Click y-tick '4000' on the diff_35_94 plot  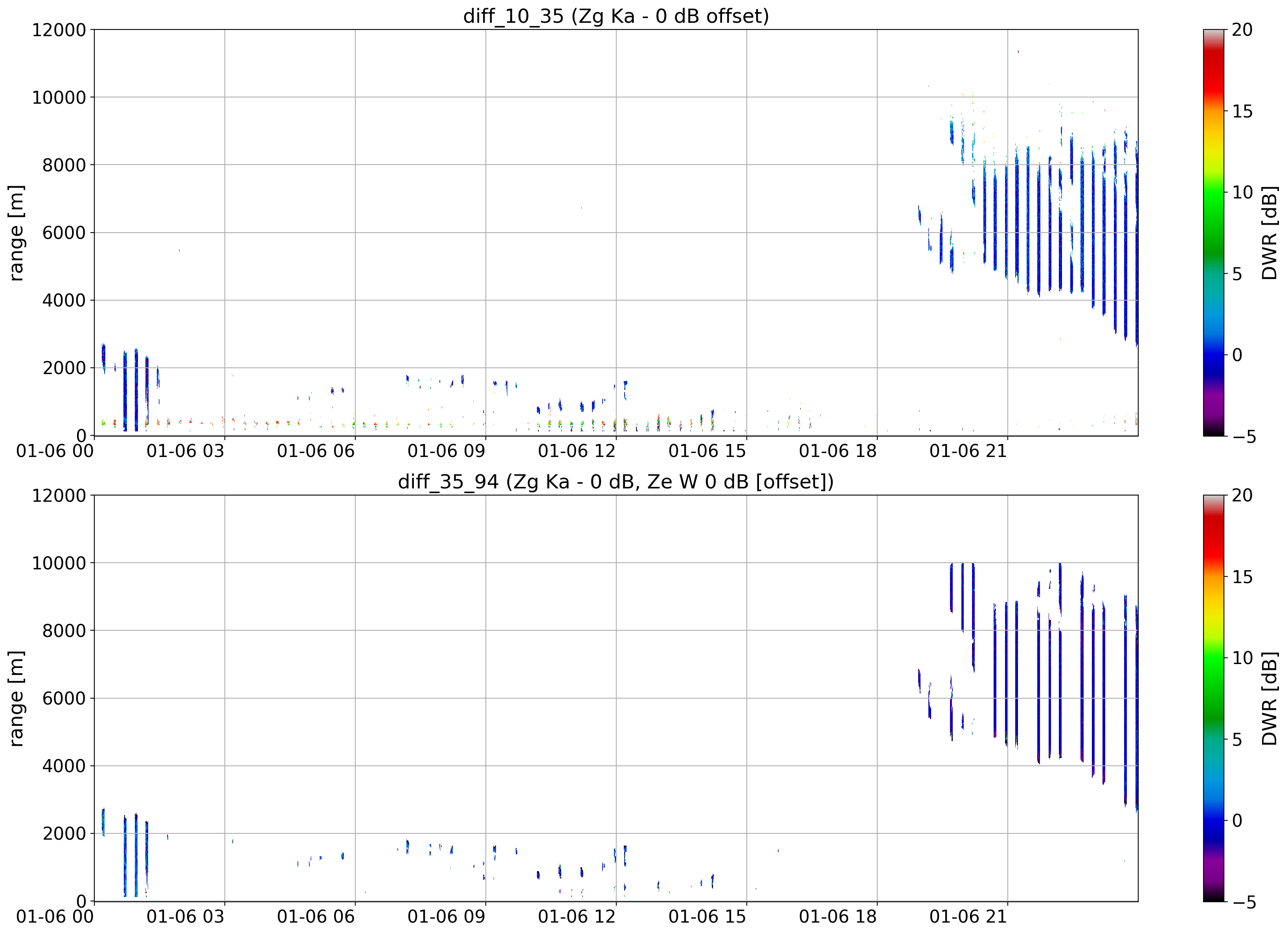(64, 766)
